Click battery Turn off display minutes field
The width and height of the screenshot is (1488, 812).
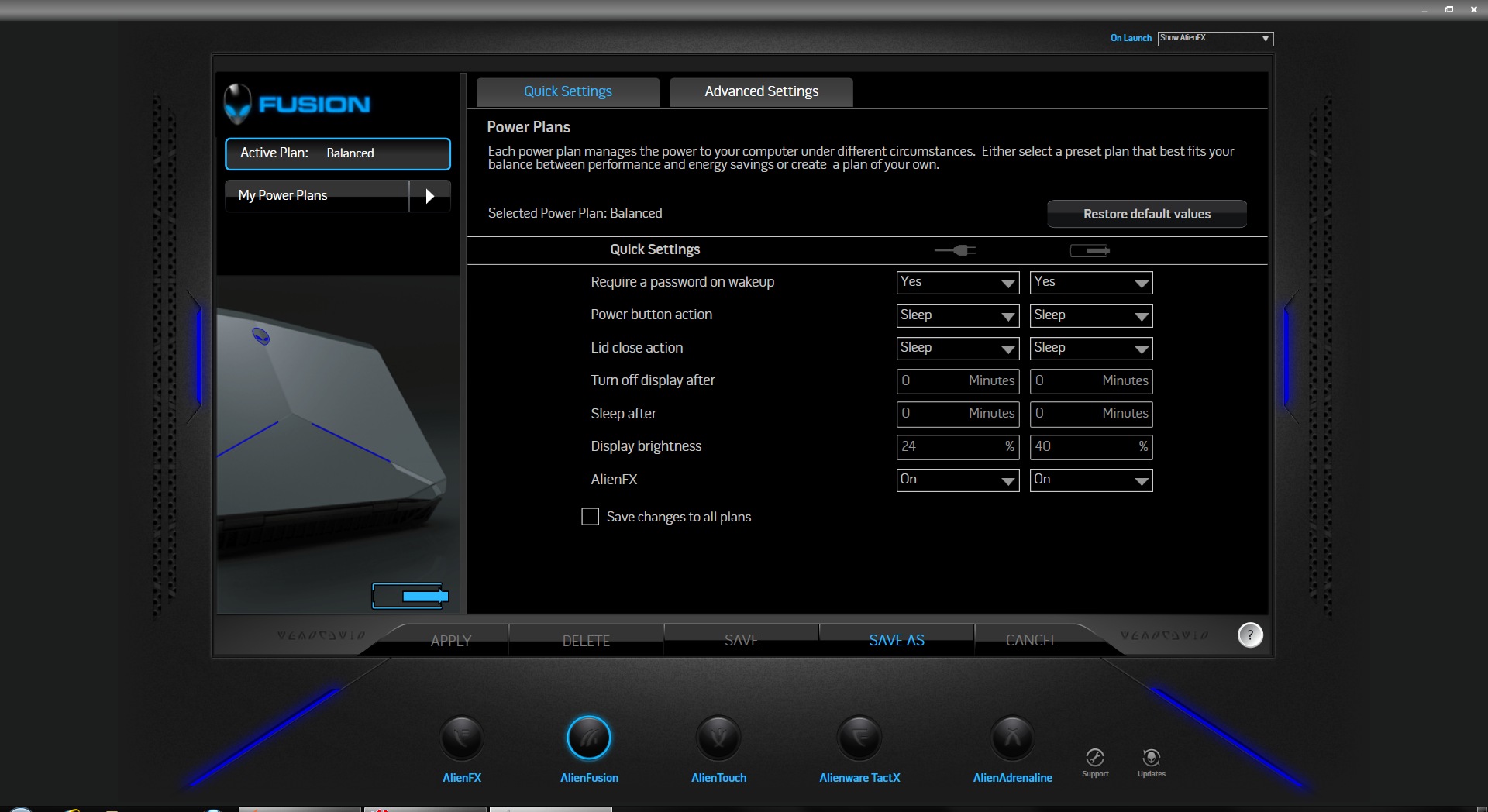tap(1090, 381)
